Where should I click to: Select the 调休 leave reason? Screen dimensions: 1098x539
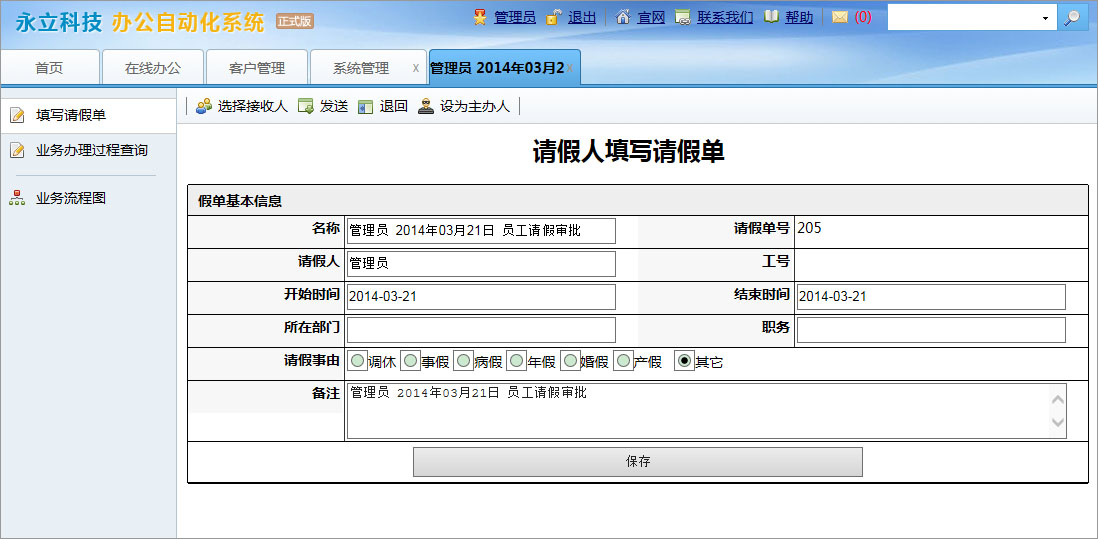point(357,361)
